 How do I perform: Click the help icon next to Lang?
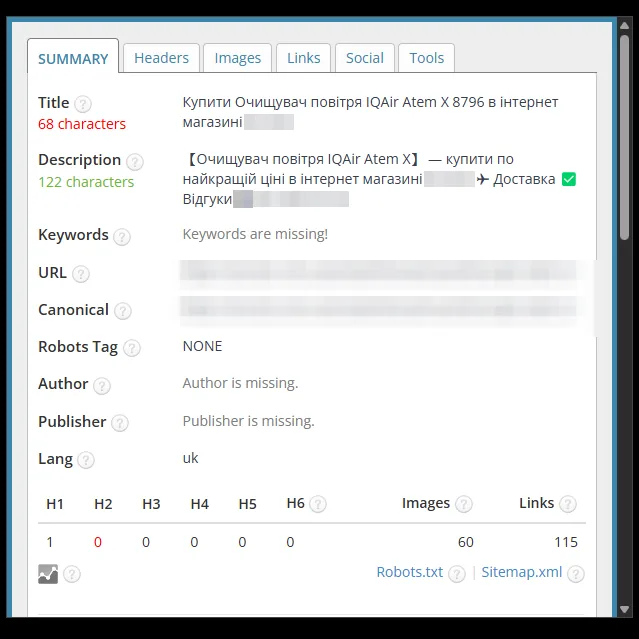click(86, 460)
